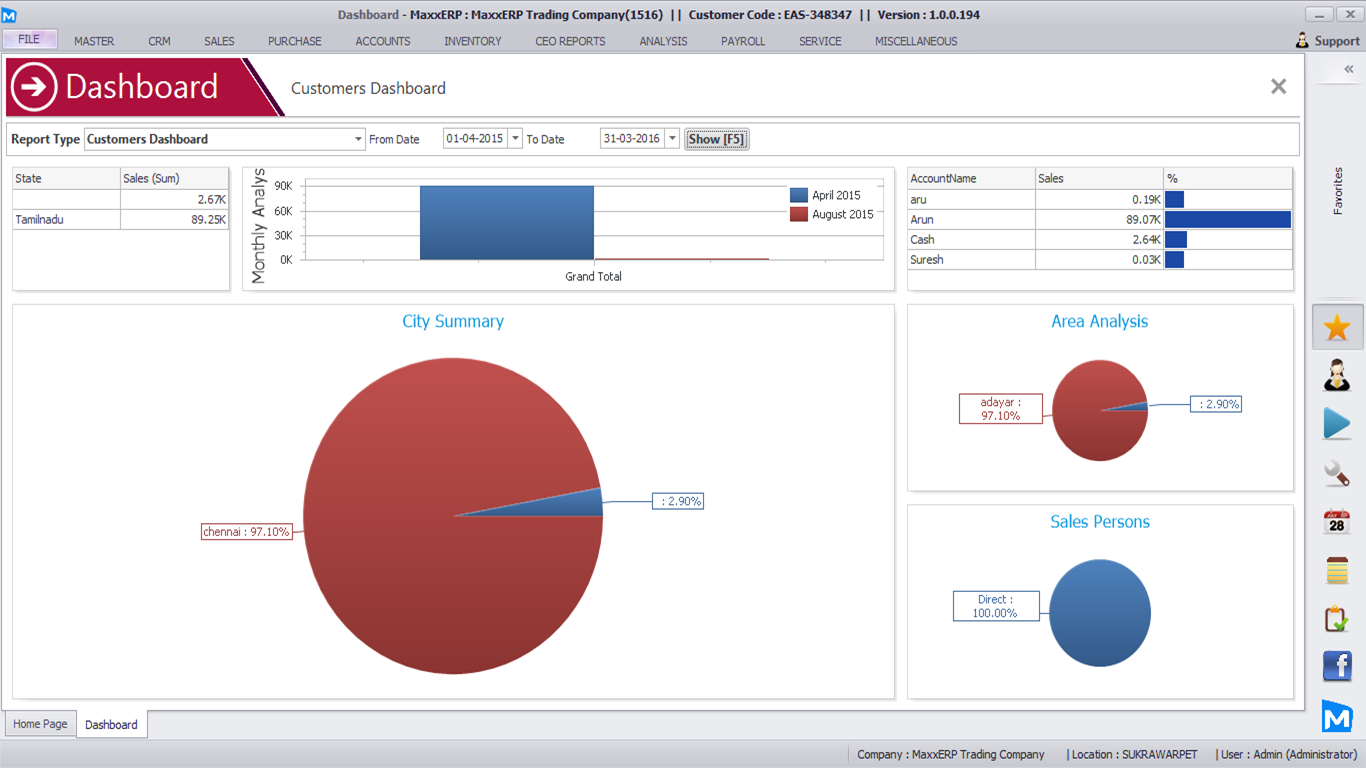
Task: Open the To Date picker dropdown
Action: [672, 139]
